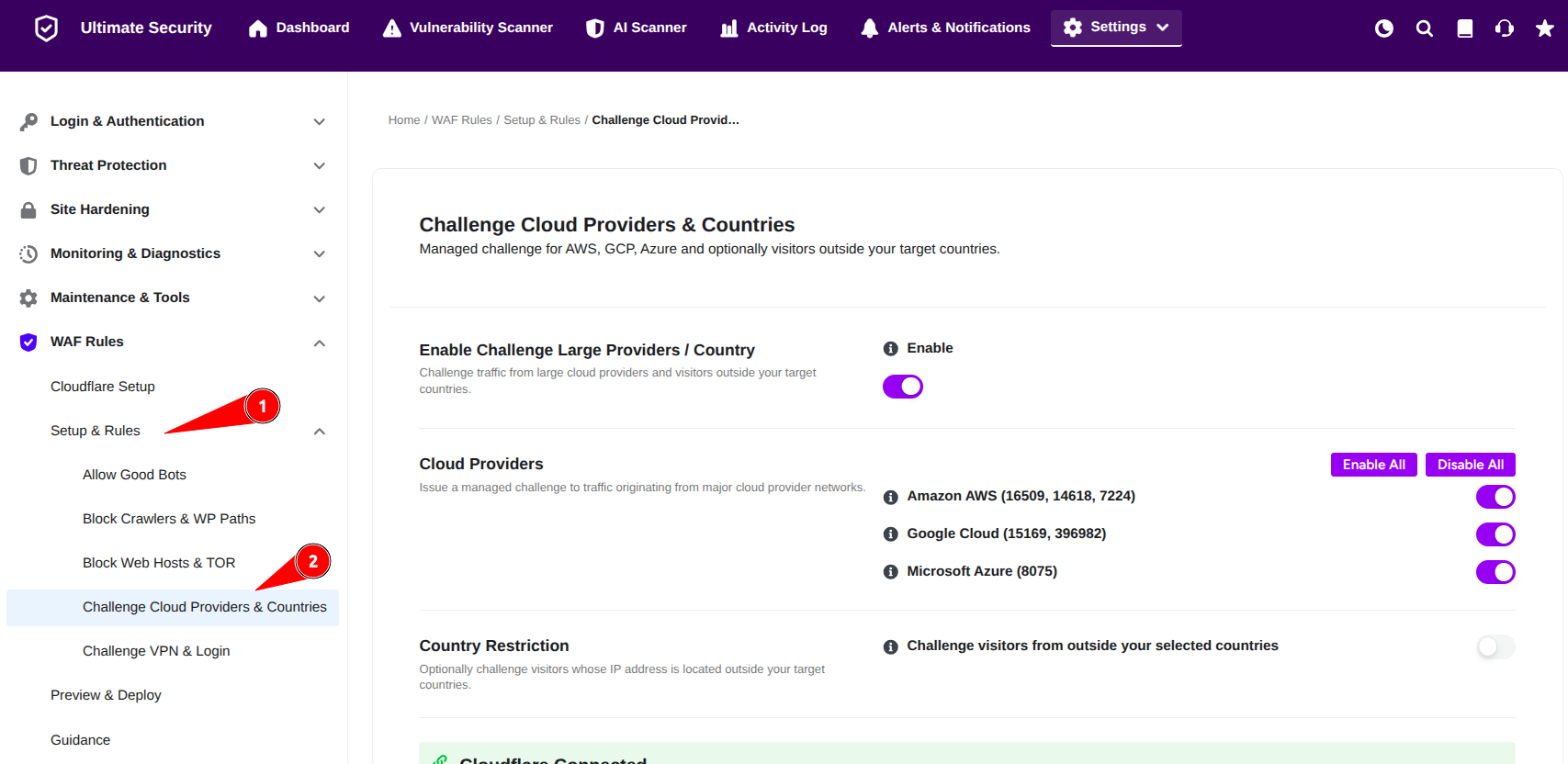Toggle off Amazon AWS challenge

[x=1495, y=497]
